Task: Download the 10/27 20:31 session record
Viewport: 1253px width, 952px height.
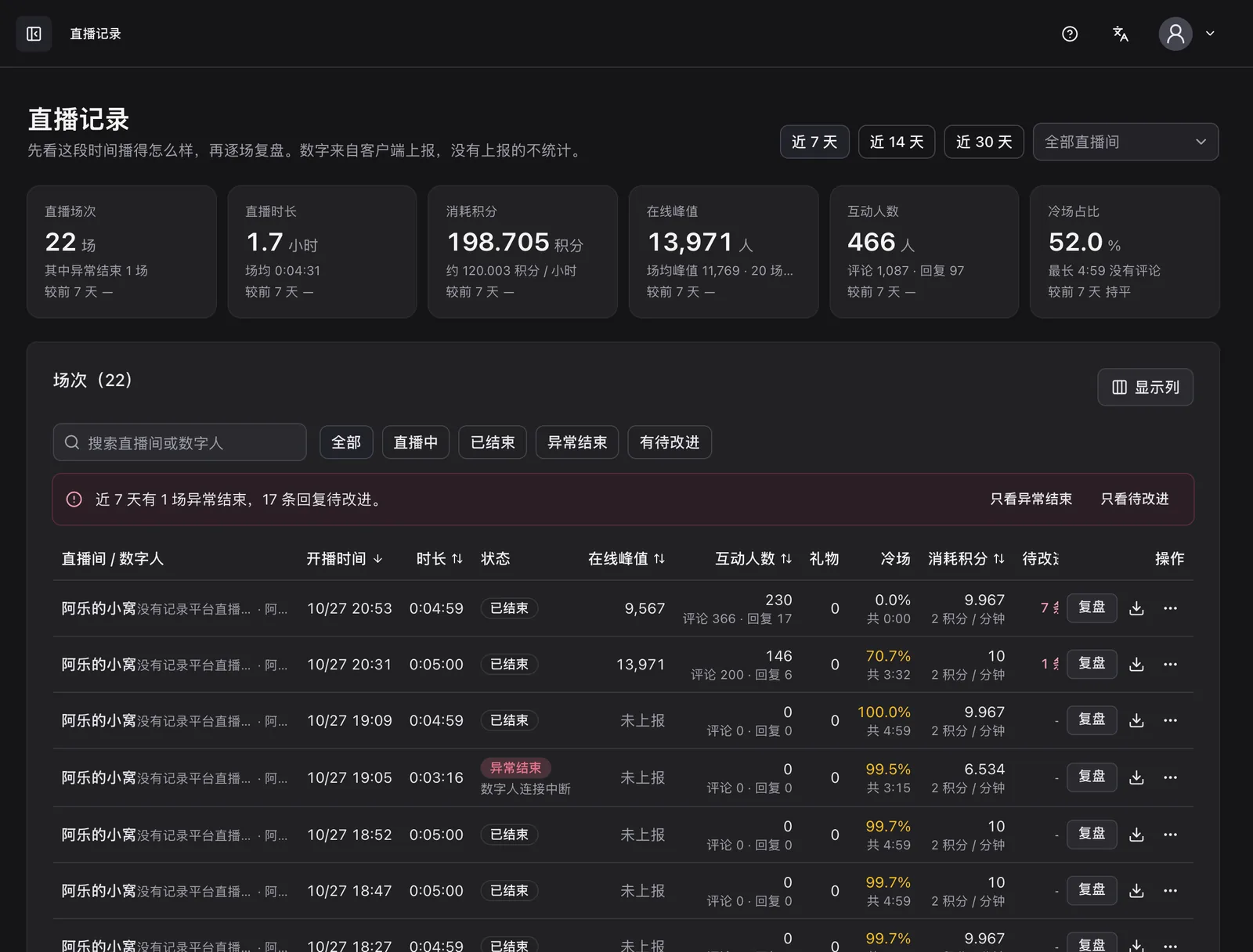Action: point(1136,665)
